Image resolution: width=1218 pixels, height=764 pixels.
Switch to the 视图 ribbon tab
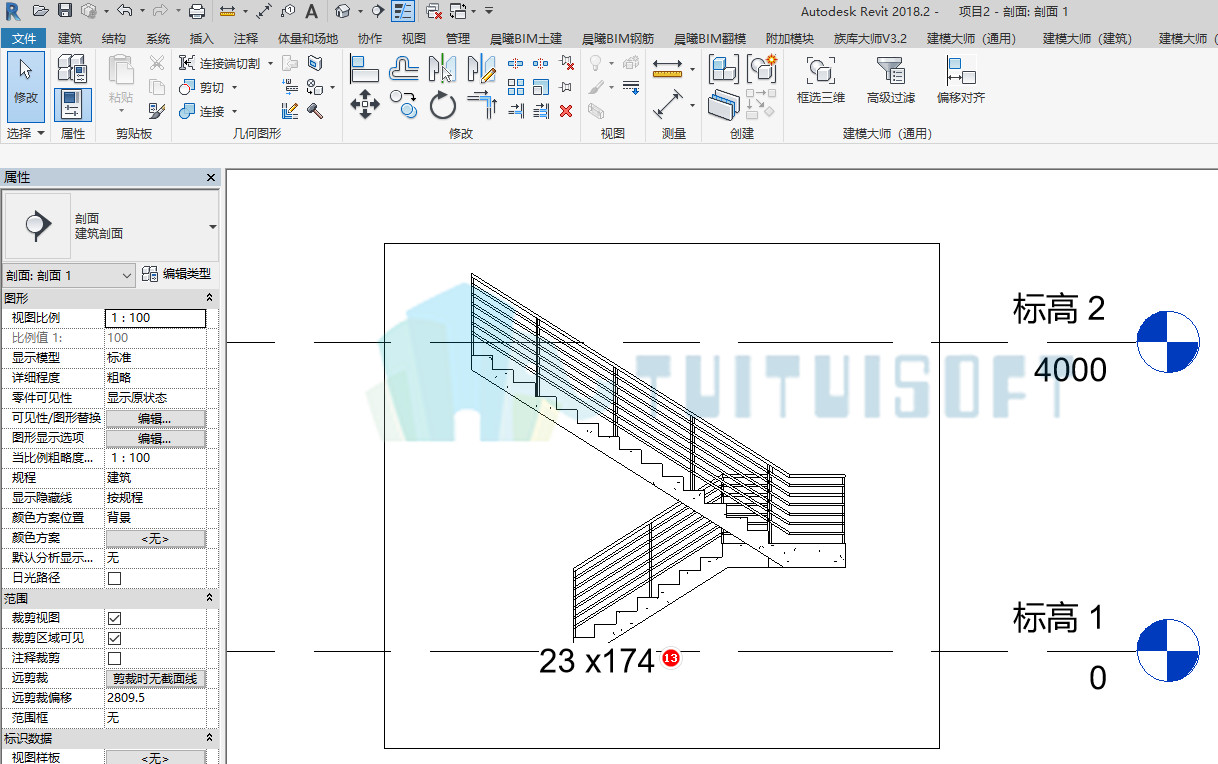tap(413, 39)
